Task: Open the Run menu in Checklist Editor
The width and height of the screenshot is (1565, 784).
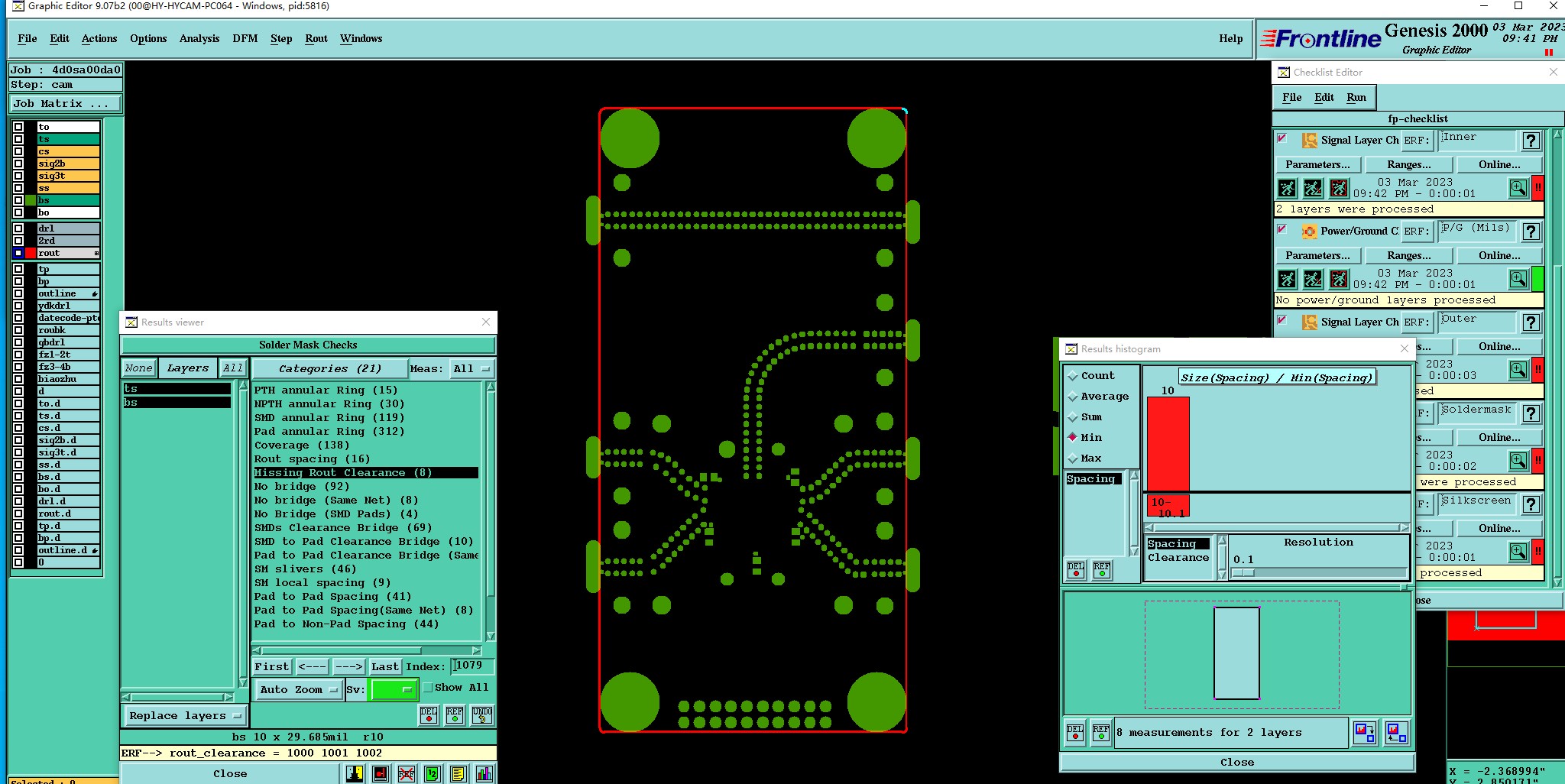Action: tap(1356, 98)
